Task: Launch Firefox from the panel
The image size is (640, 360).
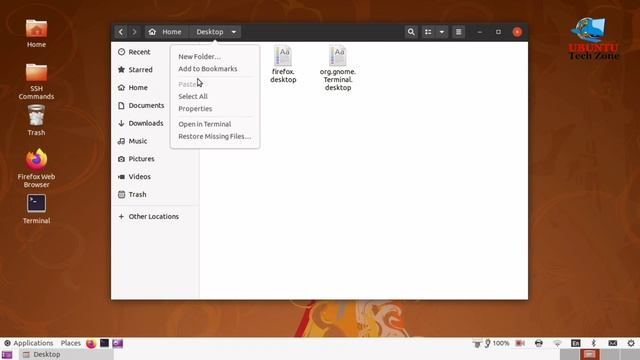Action: pyautogui.click(x=91, y=343)
